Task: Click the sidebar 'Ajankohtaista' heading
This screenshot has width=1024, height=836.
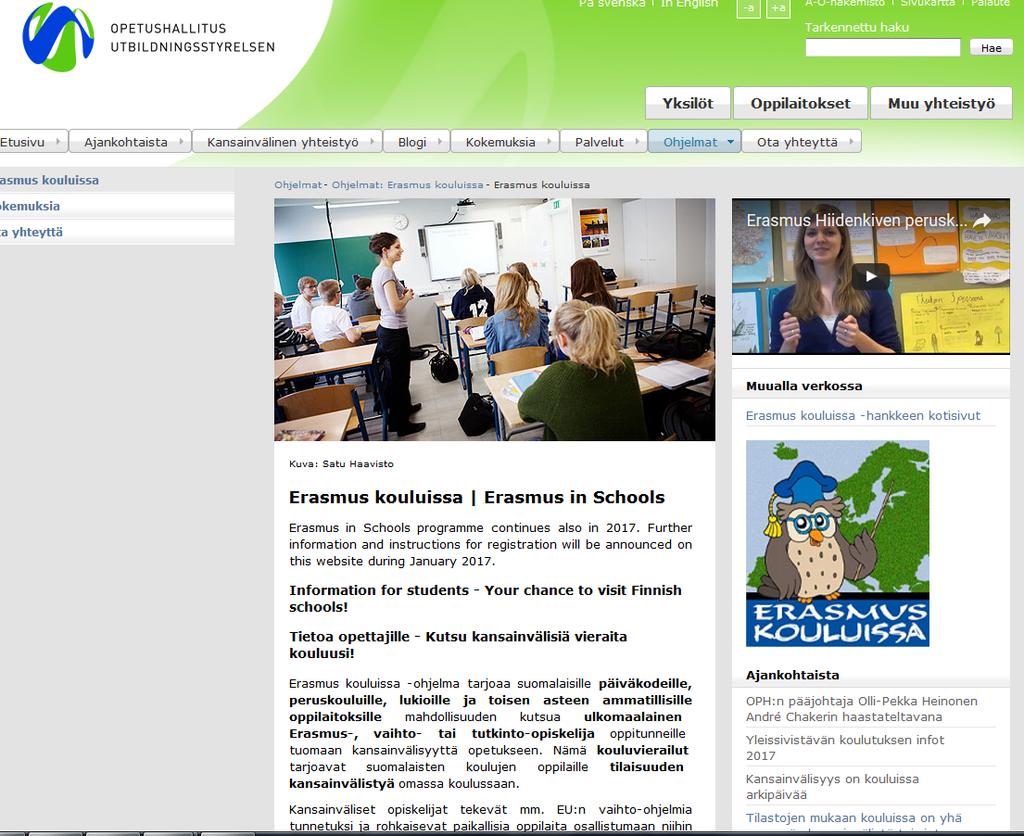Action: 792,675
